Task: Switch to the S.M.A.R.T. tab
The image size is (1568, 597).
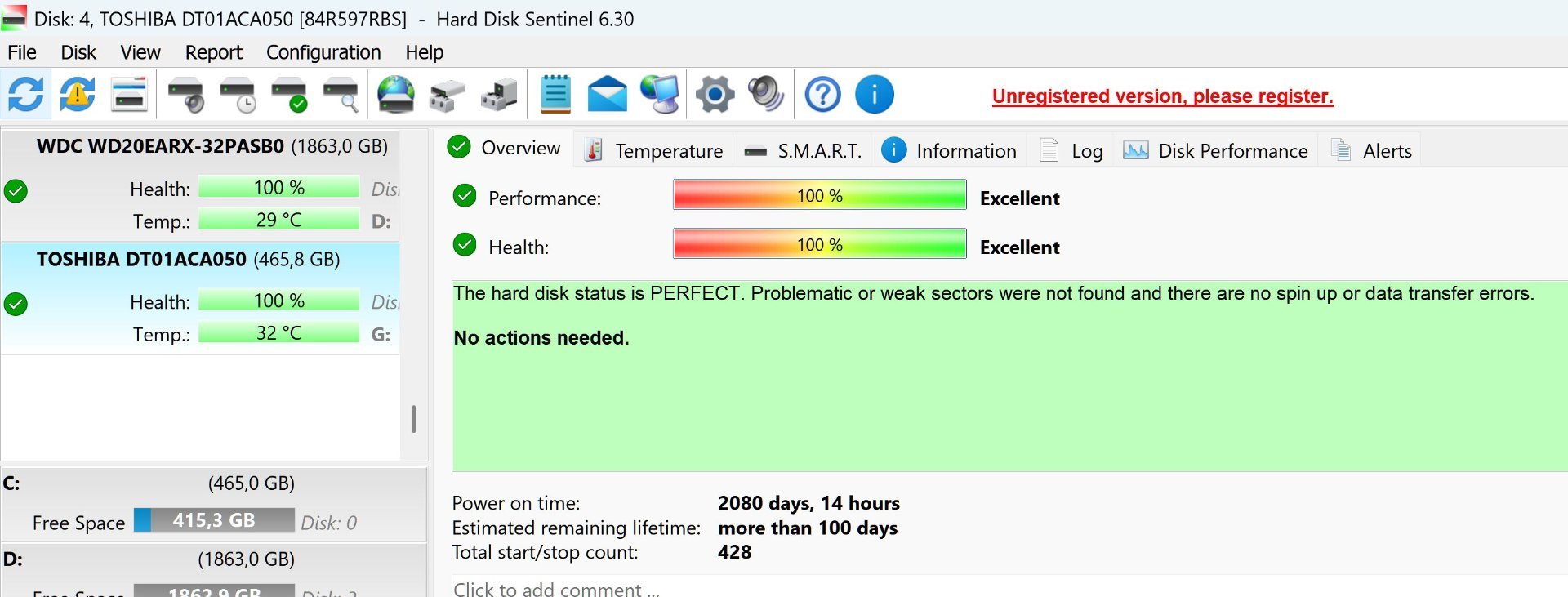Action: (802, 150)
